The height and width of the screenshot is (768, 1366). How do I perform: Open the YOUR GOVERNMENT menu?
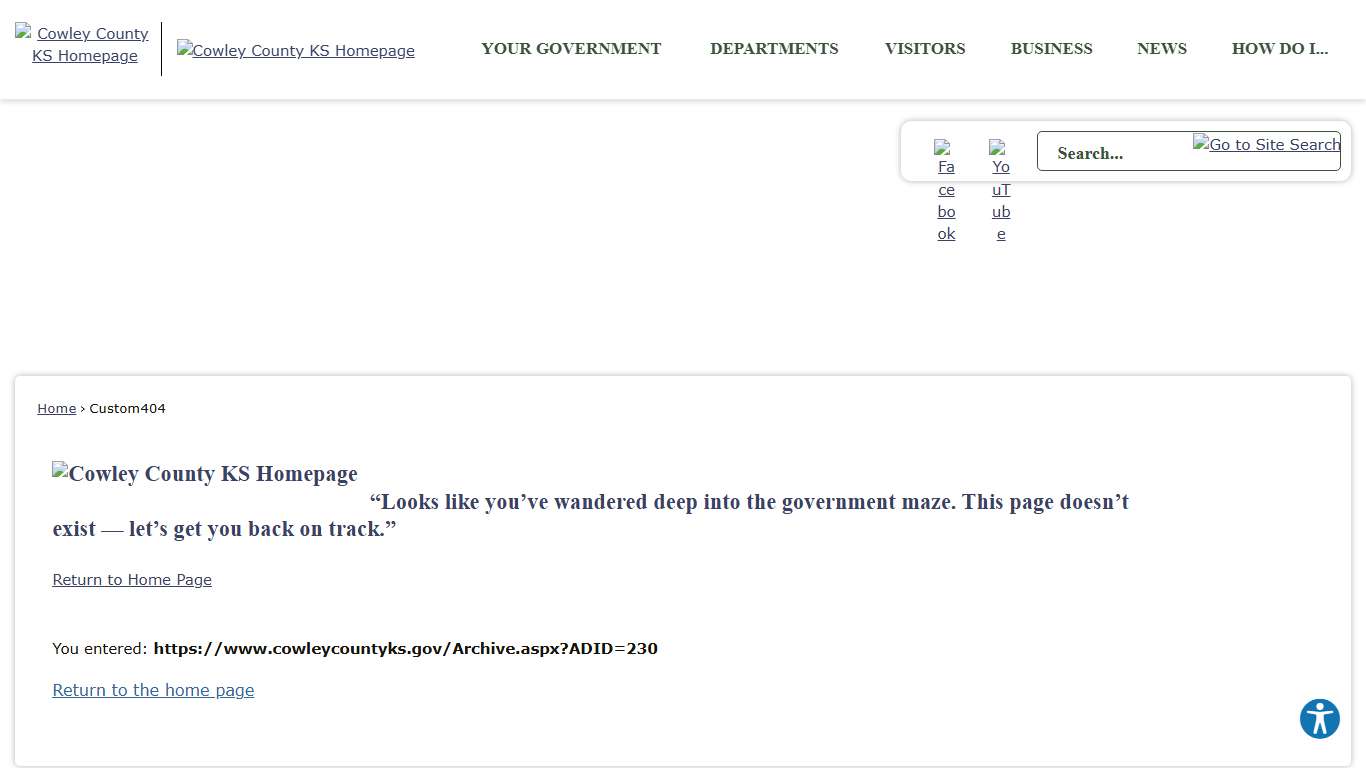point(571,49)
